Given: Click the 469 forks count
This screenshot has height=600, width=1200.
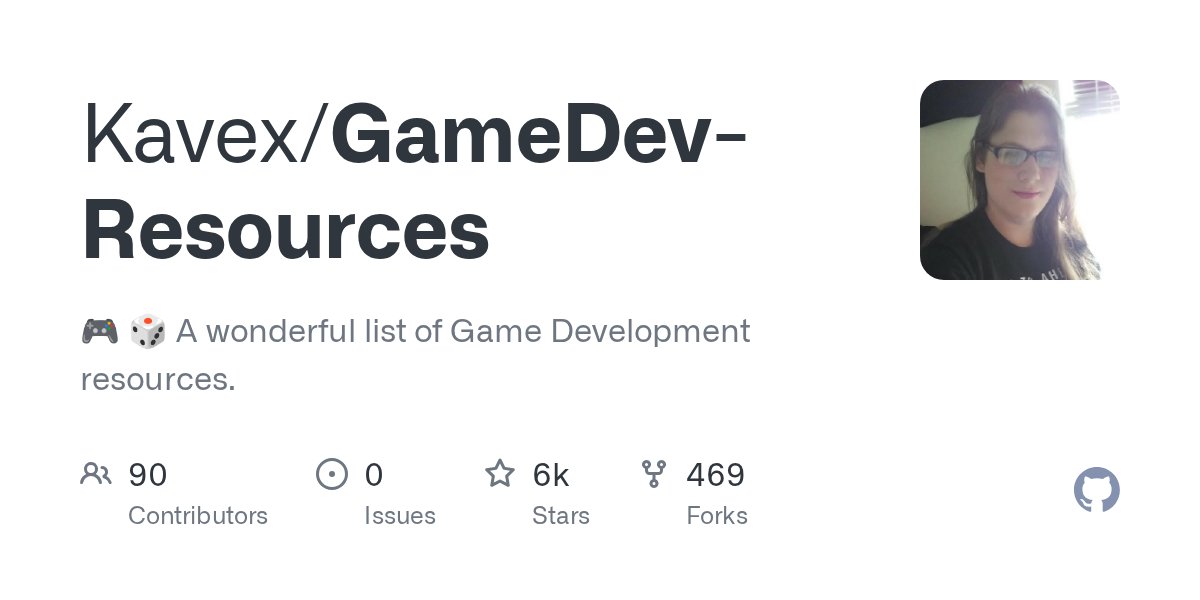Looking at the screenshot, I should [716, 475].
